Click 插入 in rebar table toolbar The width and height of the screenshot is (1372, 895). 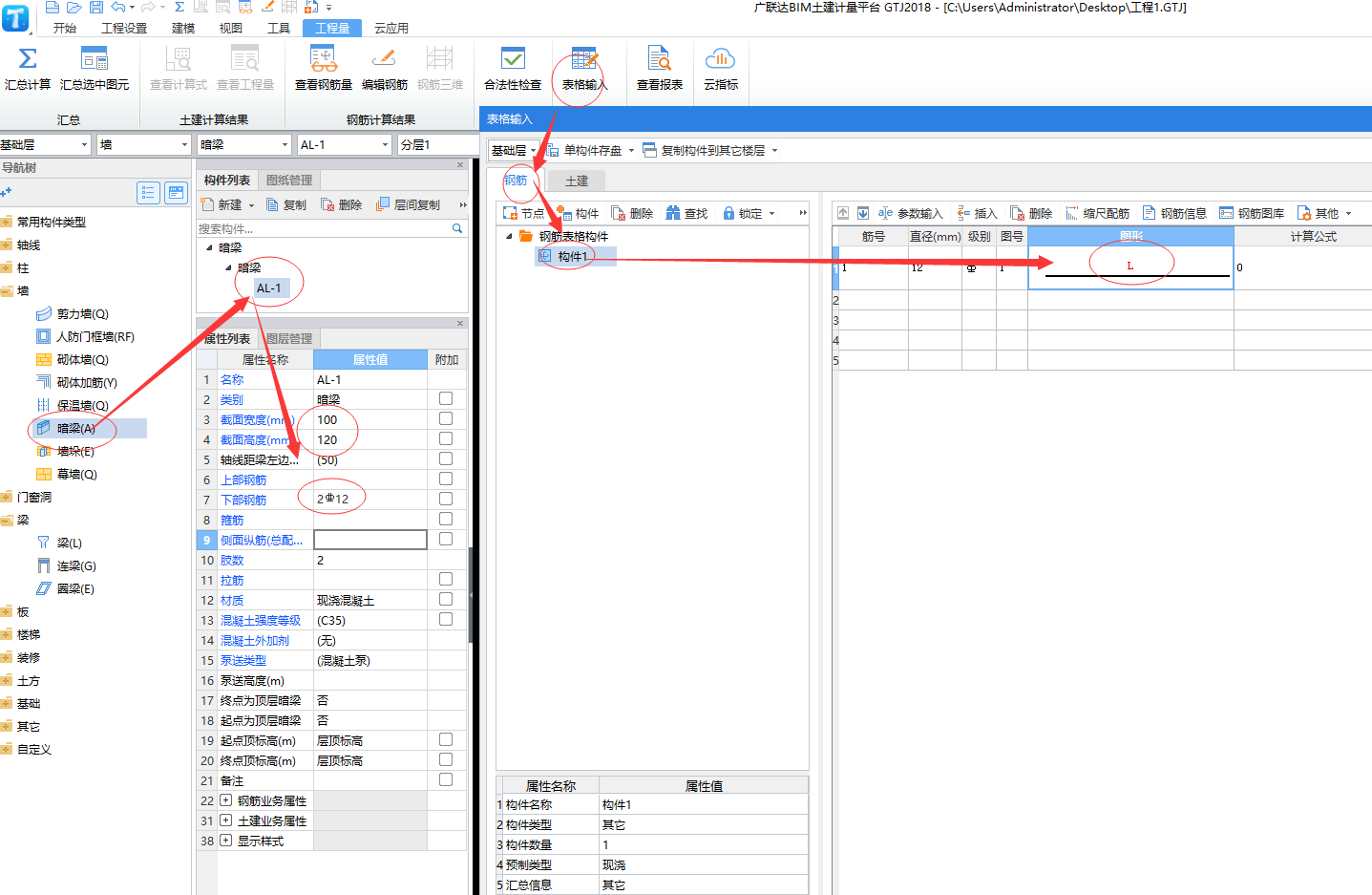click(977, 213)
